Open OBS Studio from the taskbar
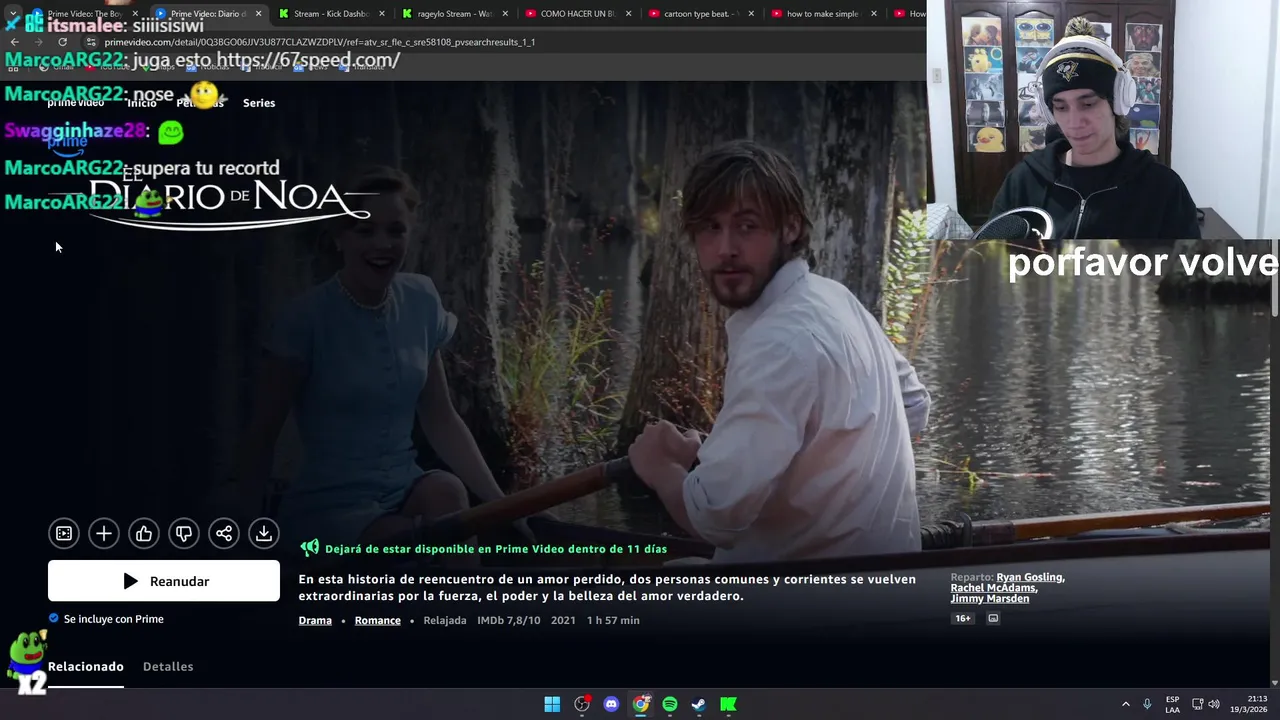The height and width of the screenshot is (720, 1280). click(582, 704)
